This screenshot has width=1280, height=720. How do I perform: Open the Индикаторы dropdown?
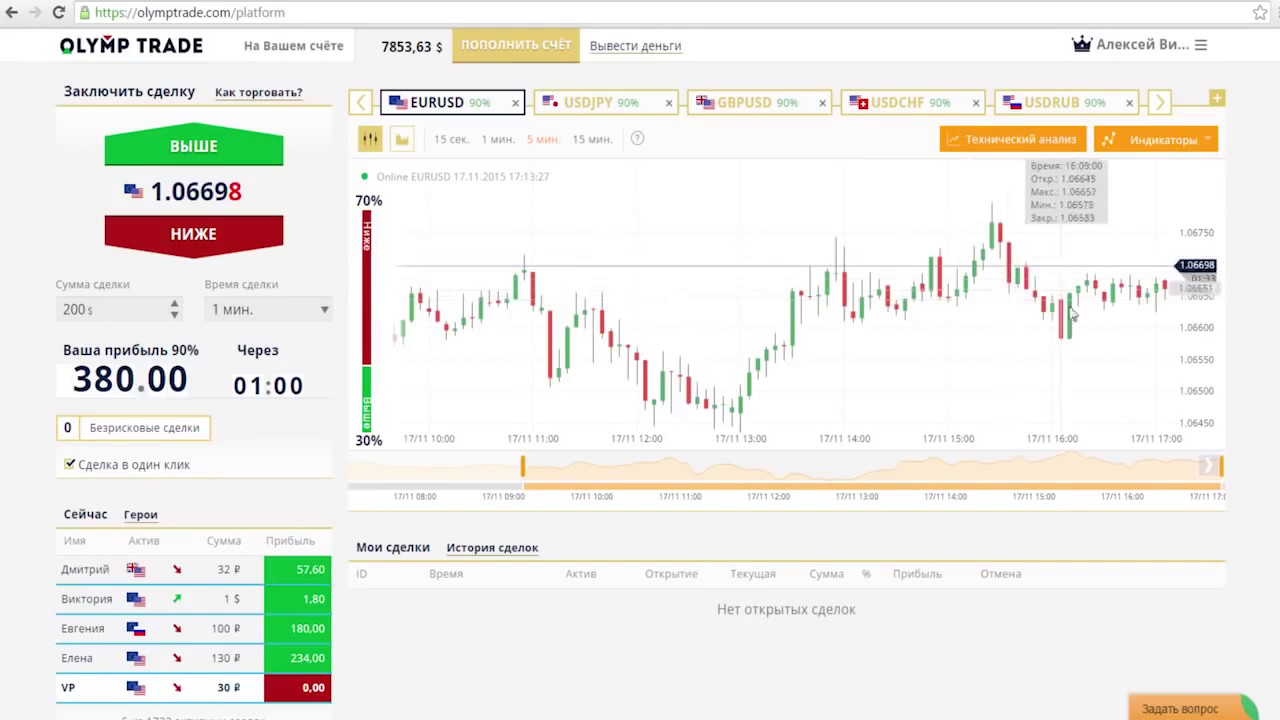tap(1156, 139)
